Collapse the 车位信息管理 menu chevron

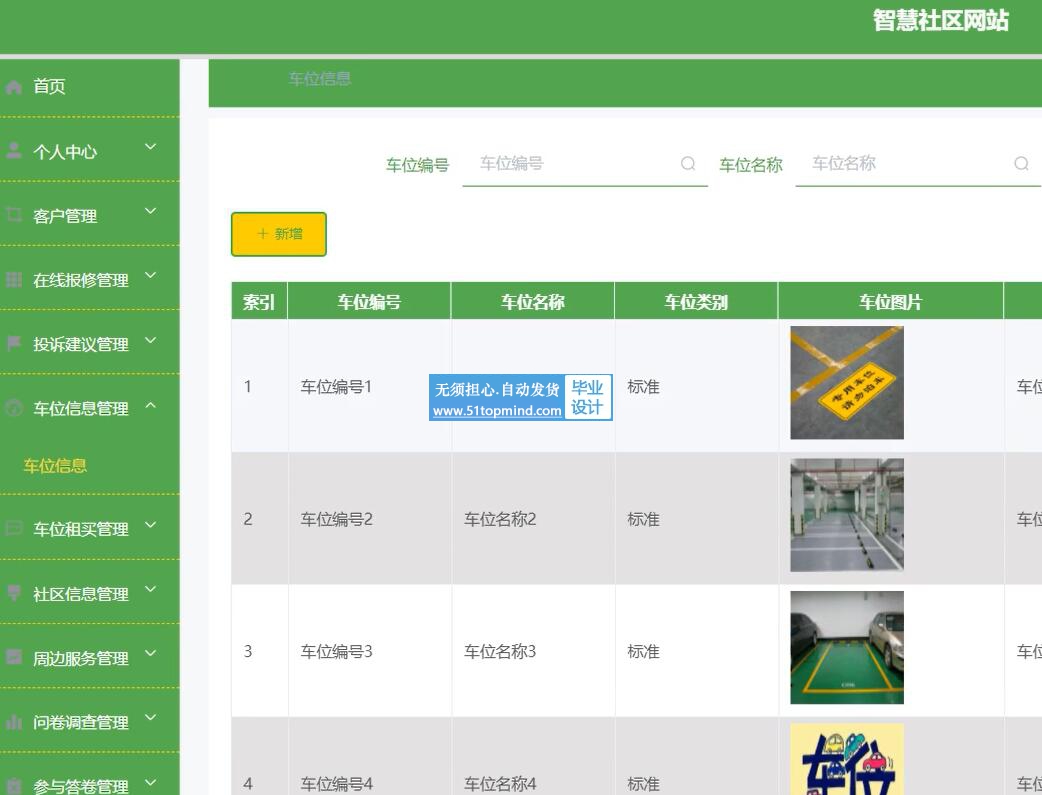[x=151, y=405]
